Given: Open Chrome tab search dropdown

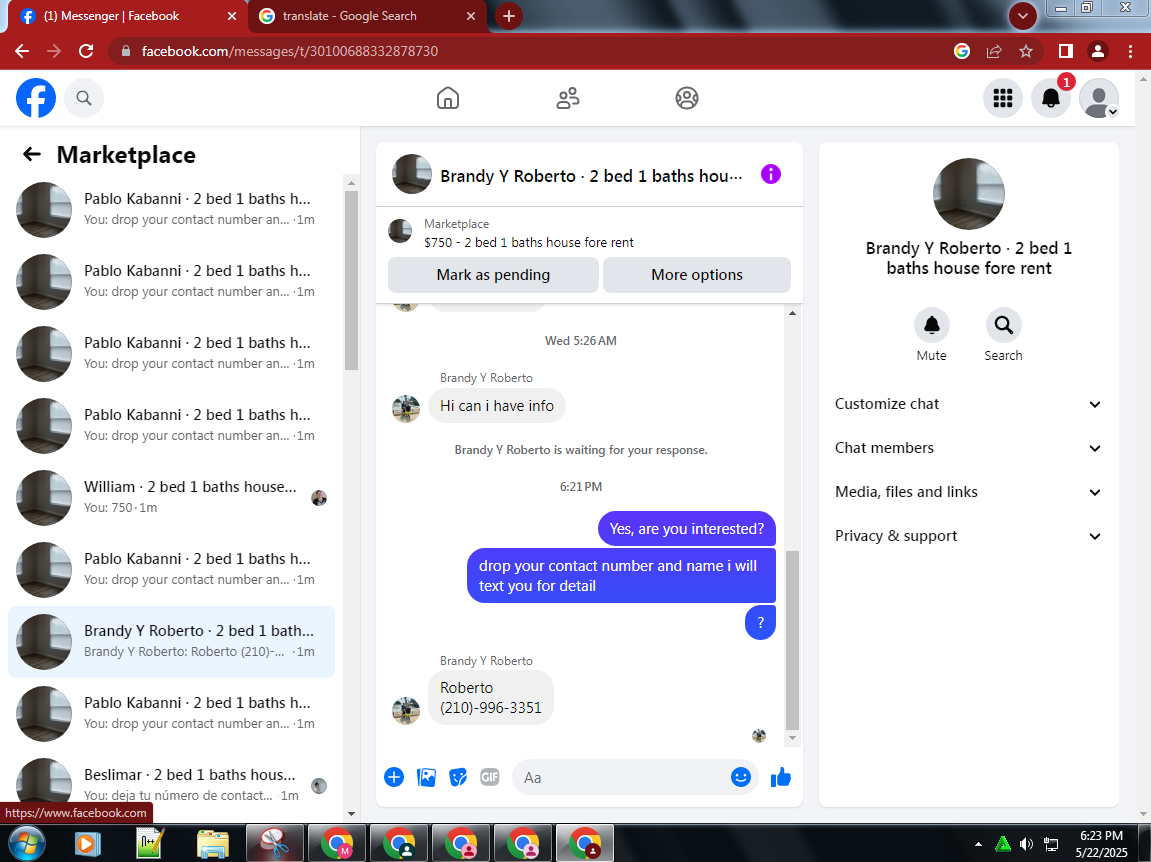Looking at the screenshot, I should pos(1023,15).
